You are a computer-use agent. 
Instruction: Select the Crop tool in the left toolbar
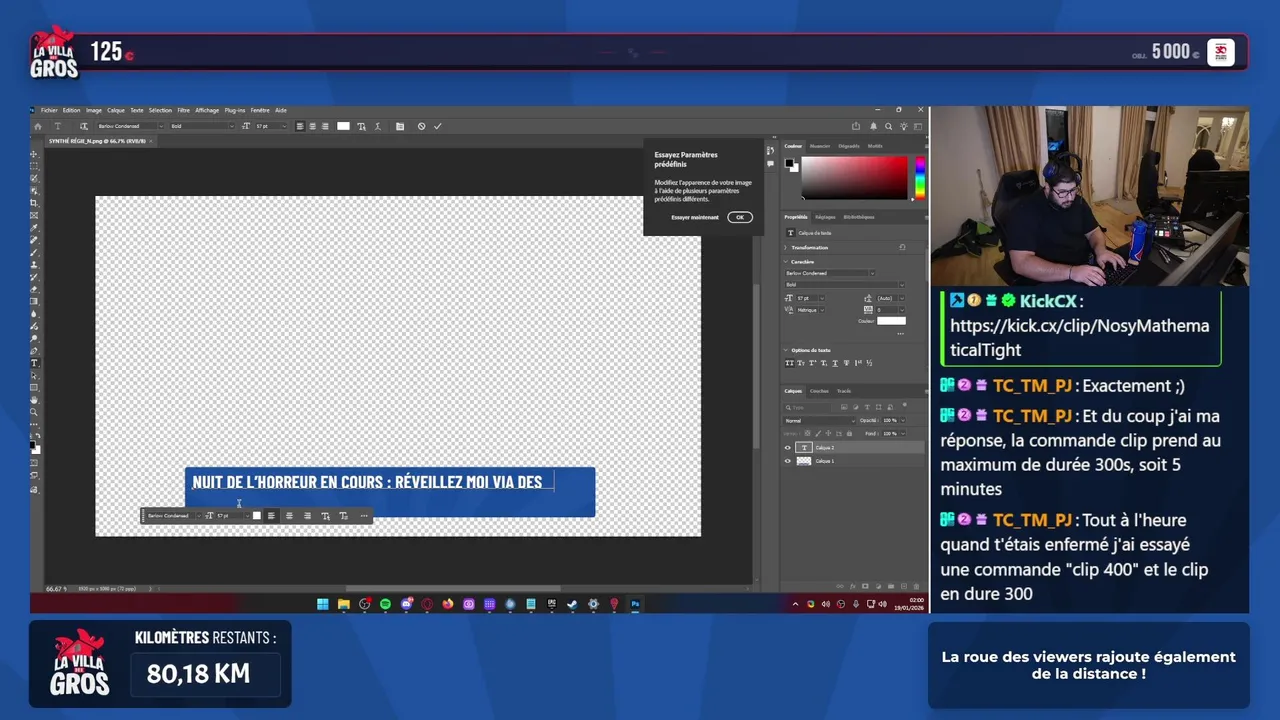tap(35, 203)
